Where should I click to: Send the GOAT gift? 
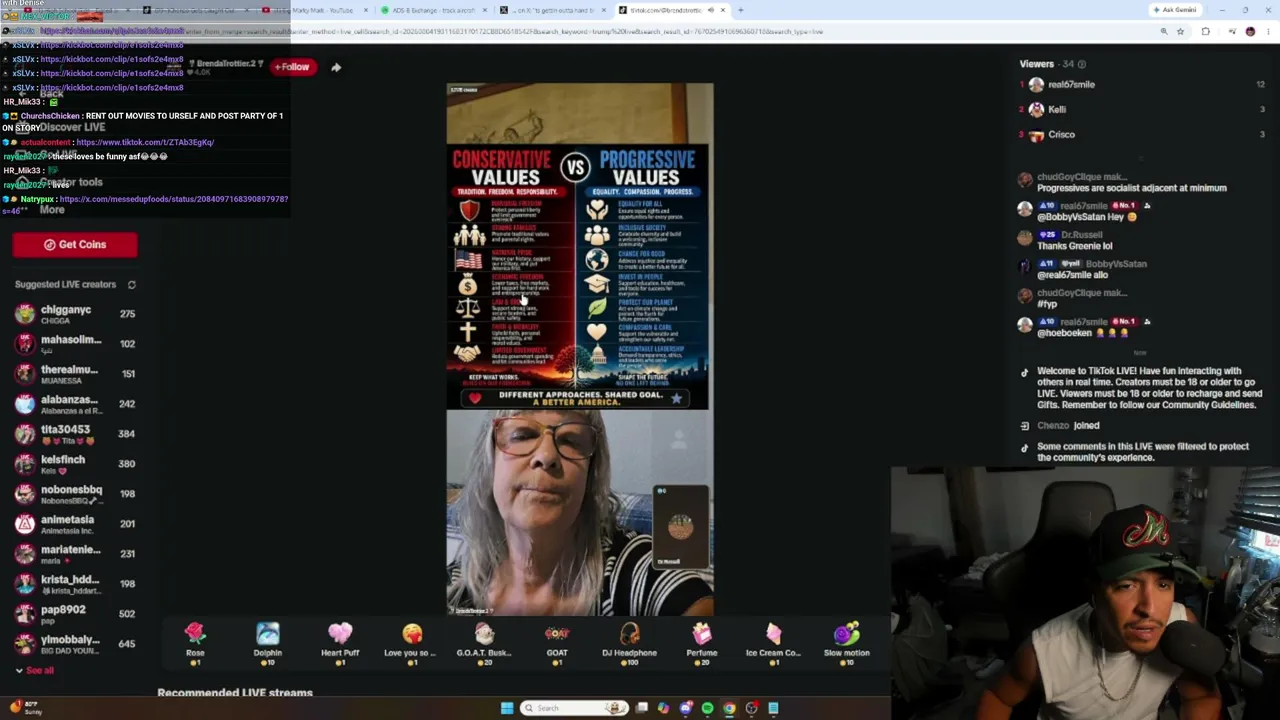(x=557, y=642)
